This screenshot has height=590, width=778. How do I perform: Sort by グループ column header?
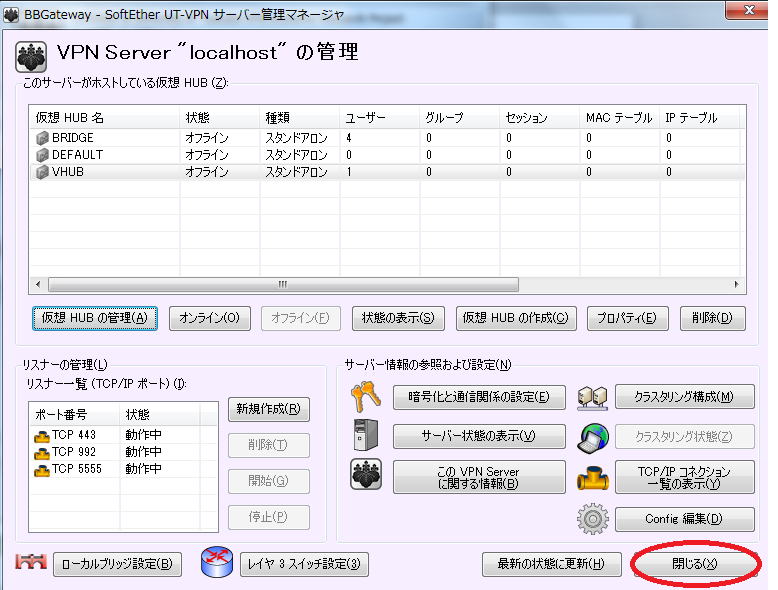pyautogui.click(x=459, y=118)
